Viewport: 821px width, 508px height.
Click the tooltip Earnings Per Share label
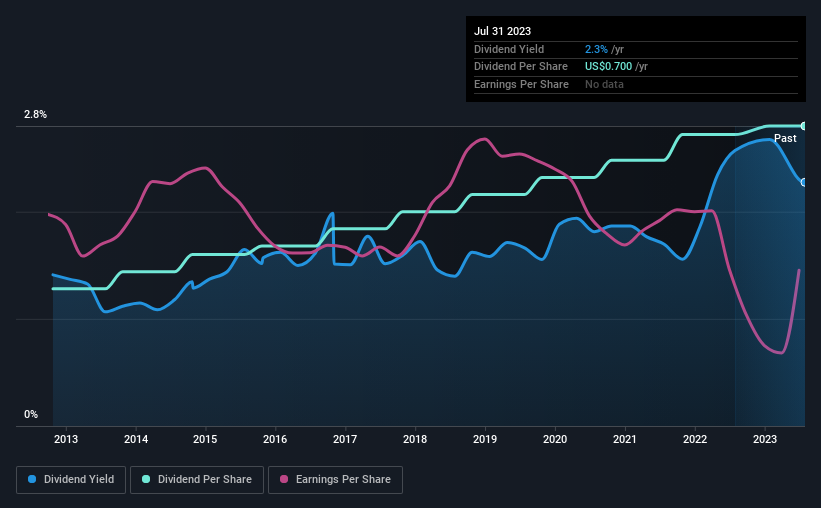pyautogui.click(x=522, y=84)
